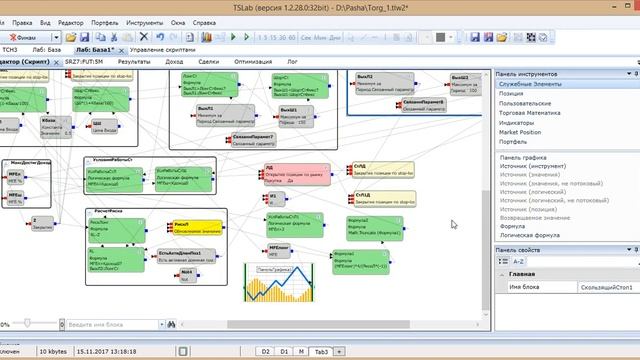Select the Tab3 bottom tab
The image size is (640, 360).
point(321,351)
